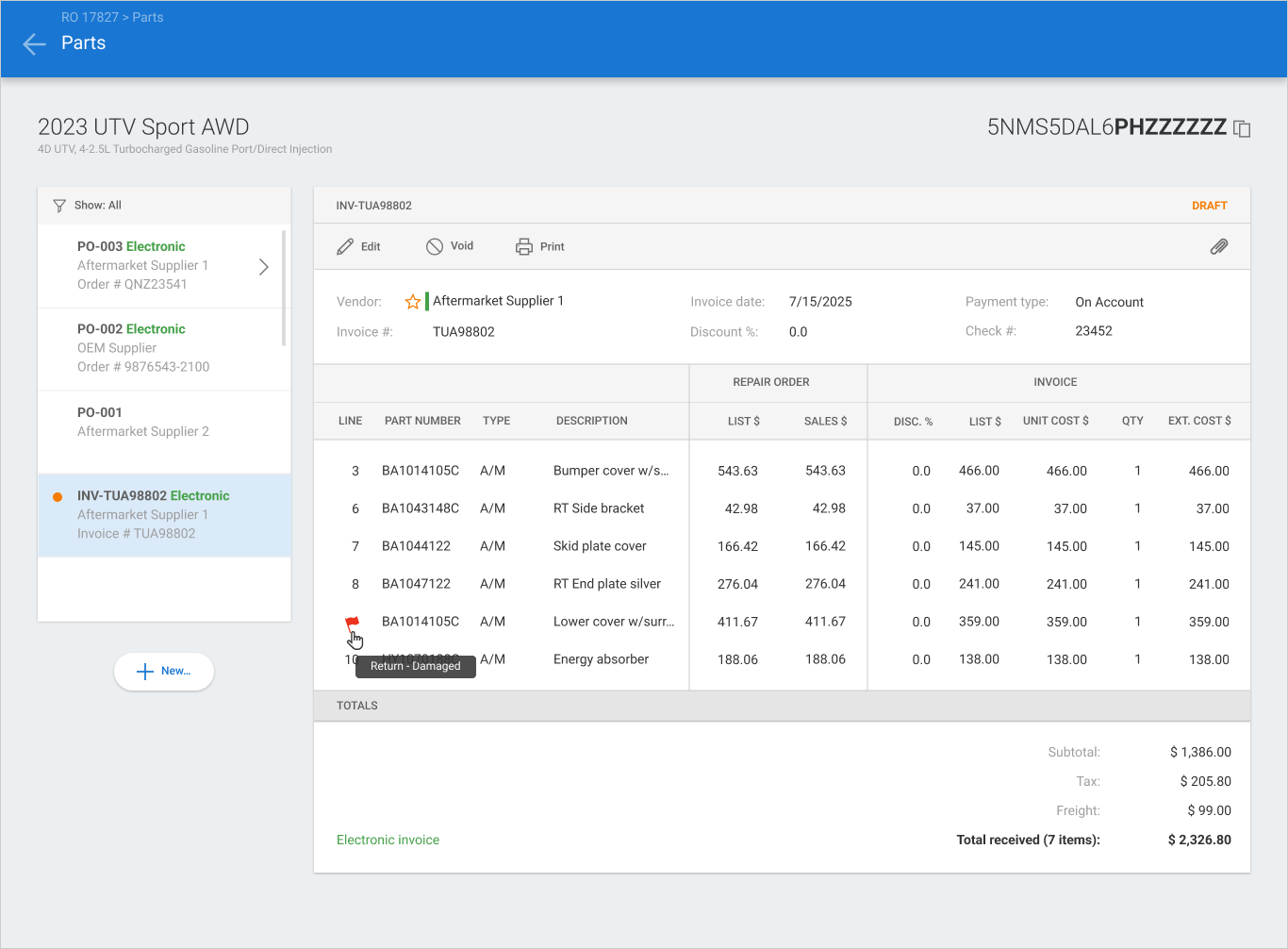Select the Energy absorber line item
The height and width of the screenshot is (949, 1288).
[x=782, y=659]
